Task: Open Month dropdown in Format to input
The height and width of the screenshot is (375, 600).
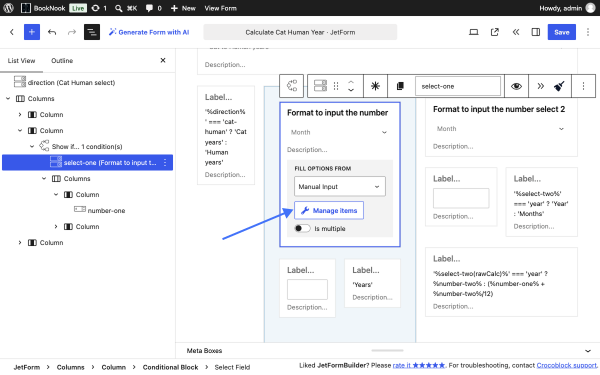Action: [339, 132]
